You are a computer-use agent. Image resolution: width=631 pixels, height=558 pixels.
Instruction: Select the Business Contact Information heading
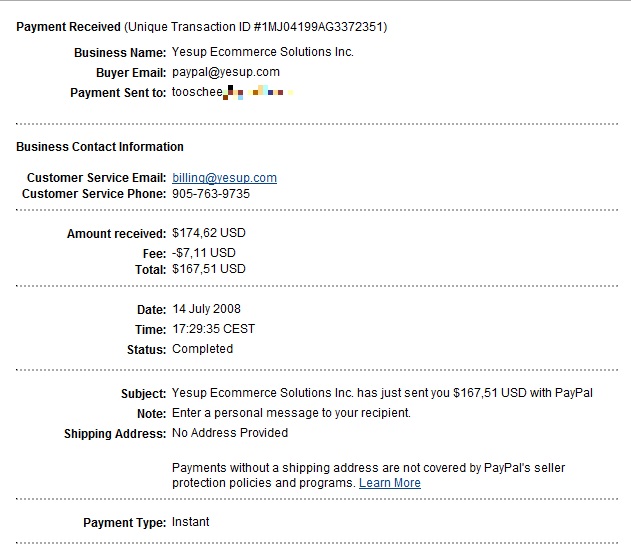[100, 147]
